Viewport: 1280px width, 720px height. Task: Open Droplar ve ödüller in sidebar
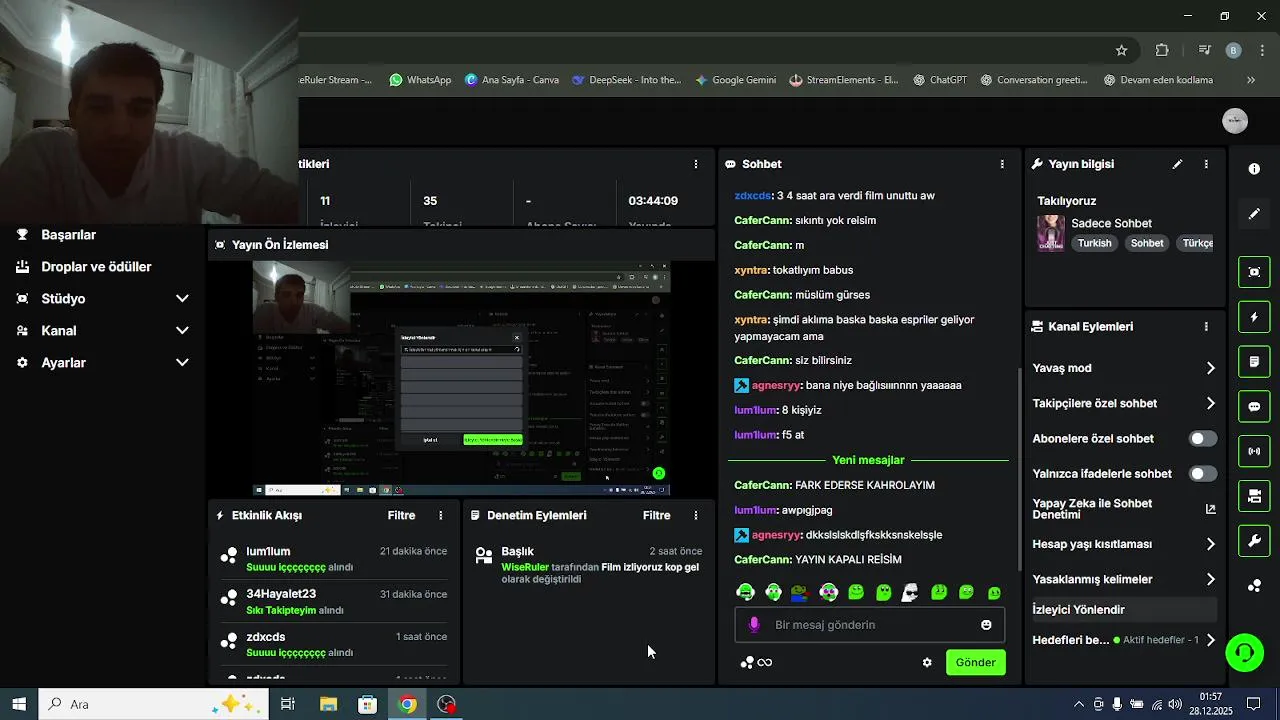coord(83,267)
